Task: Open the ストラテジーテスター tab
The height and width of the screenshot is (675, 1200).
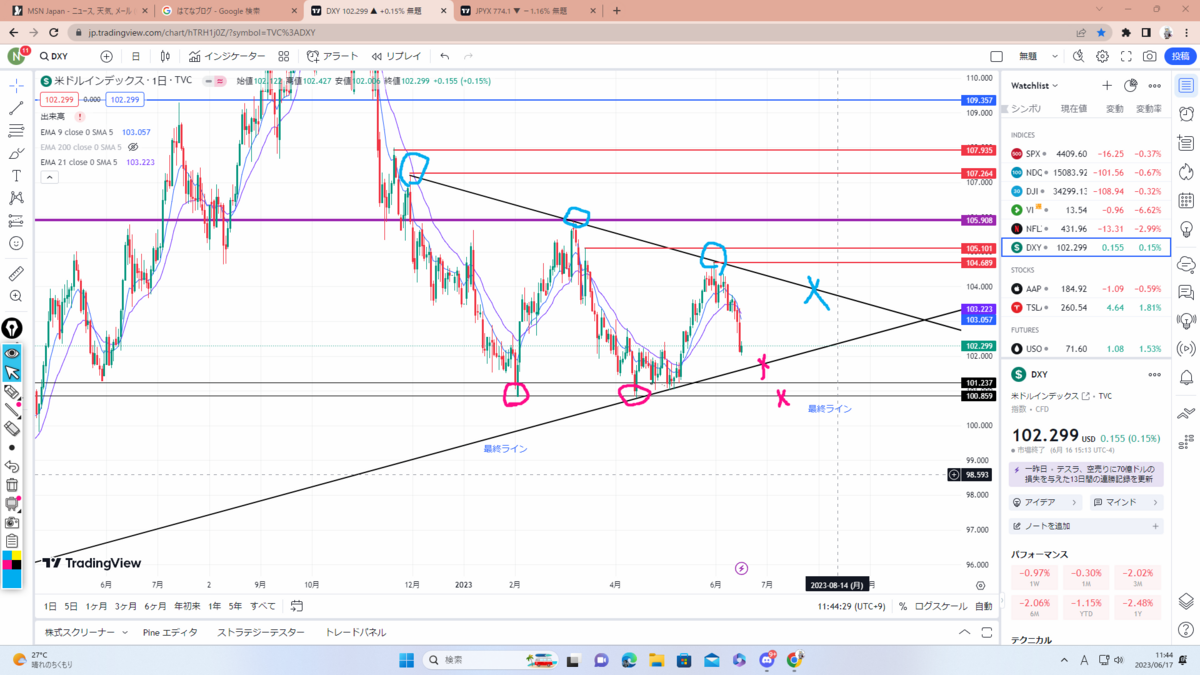Action: [x=261, y=632]
